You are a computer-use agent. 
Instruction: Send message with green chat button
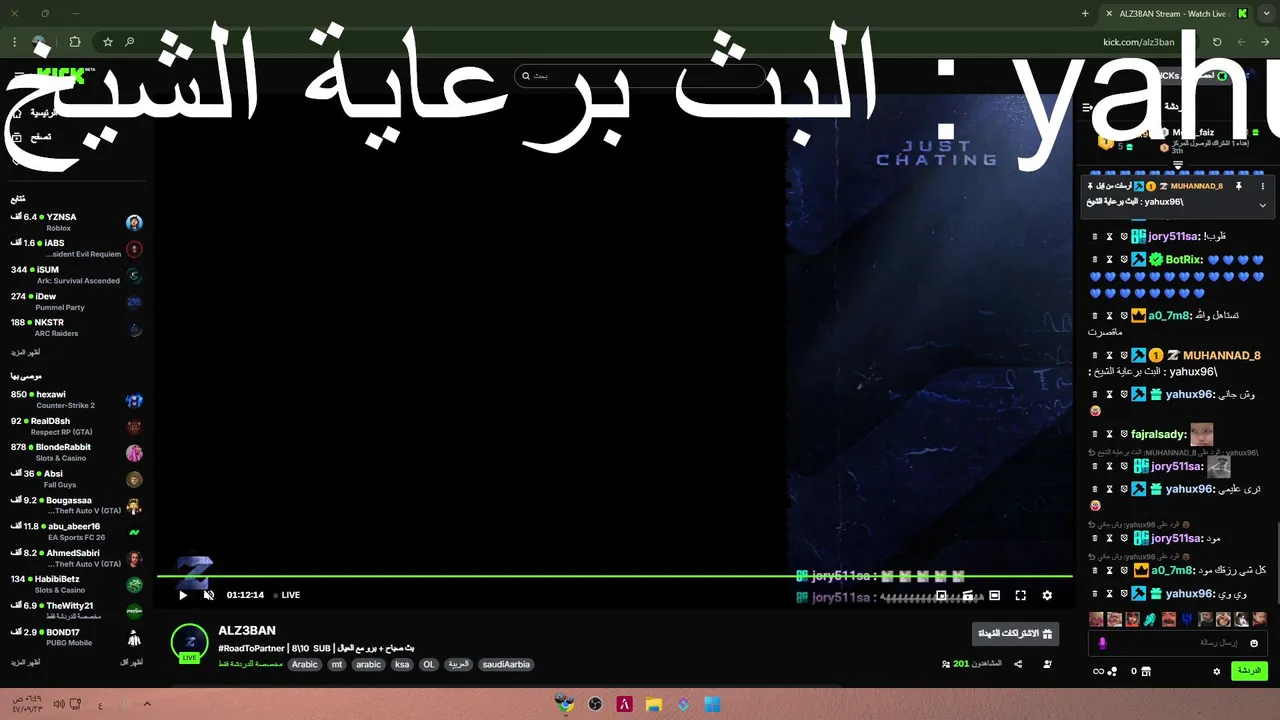pos(1249,670)
